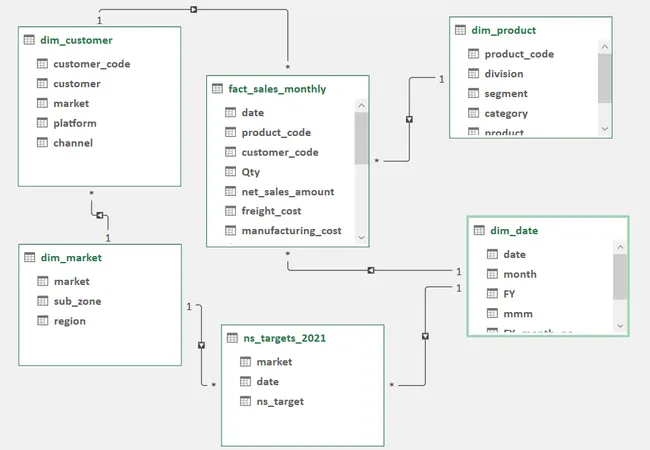Screen dimensions: 650x450
Task: Select the ns_targets_2021 table title
Action: [284, 338]
